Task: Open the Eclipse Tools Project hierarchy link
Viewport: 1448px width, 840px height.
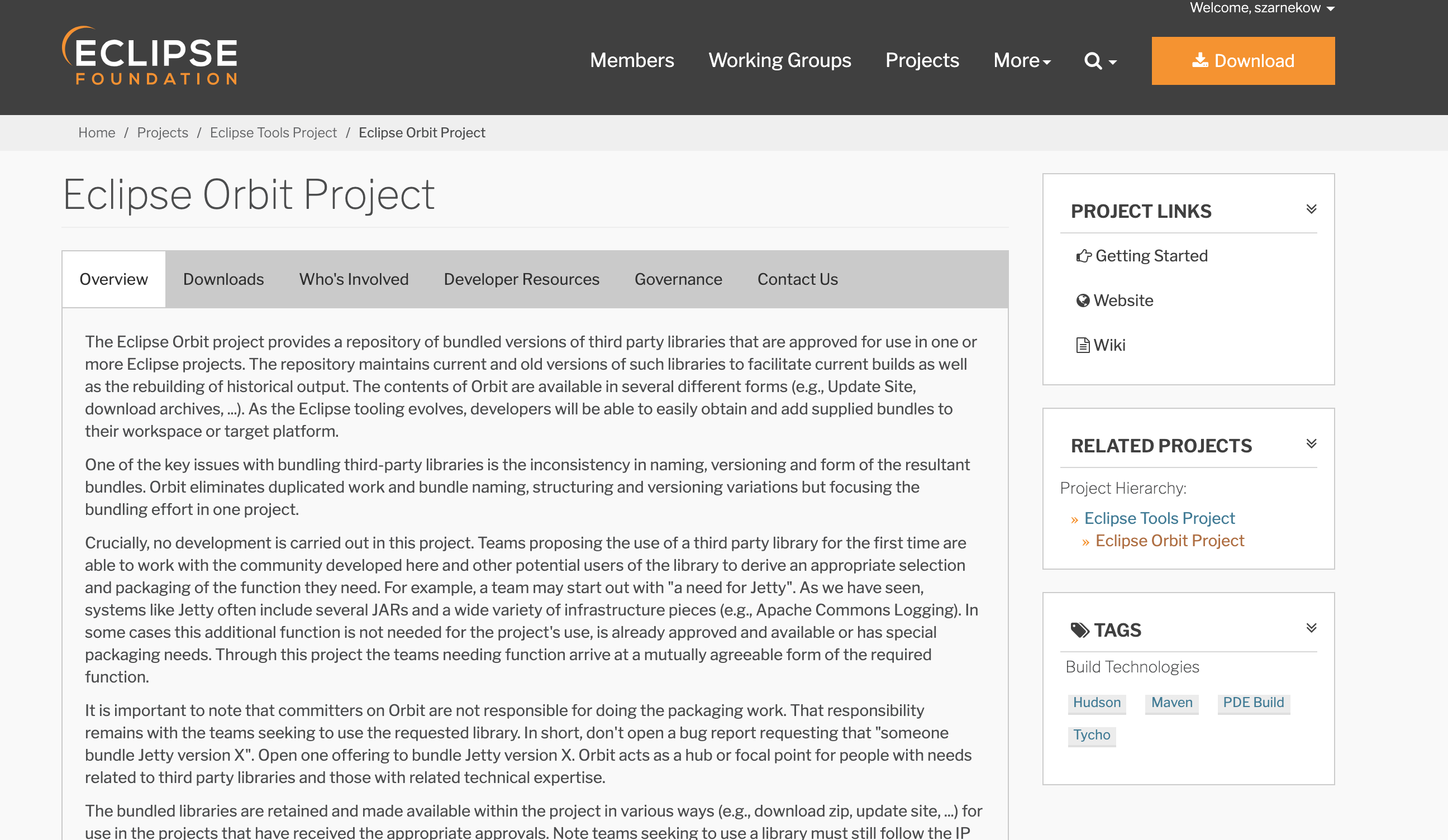Action: coord(1159,518)
